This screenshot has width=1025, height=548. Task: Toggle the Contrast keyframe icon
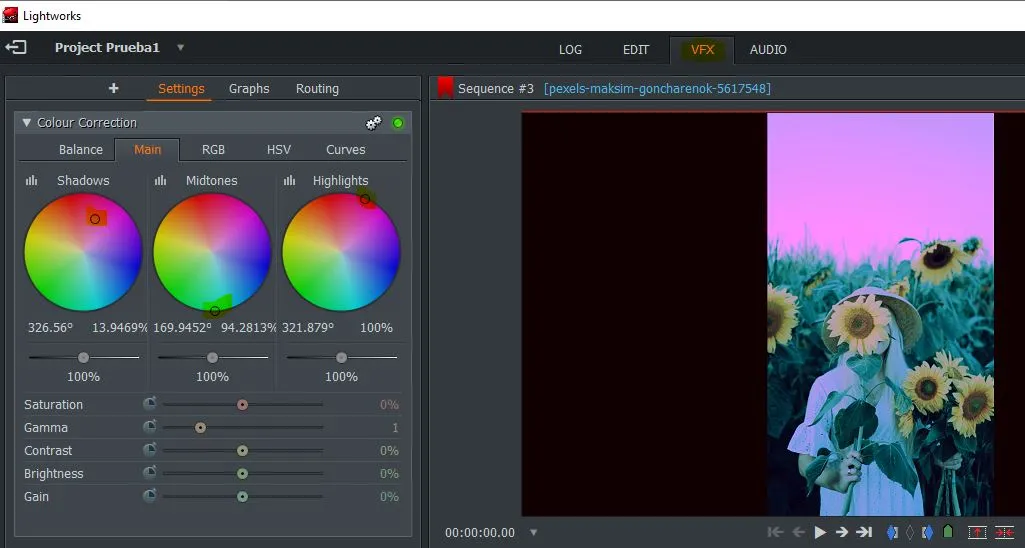(150, 450)
